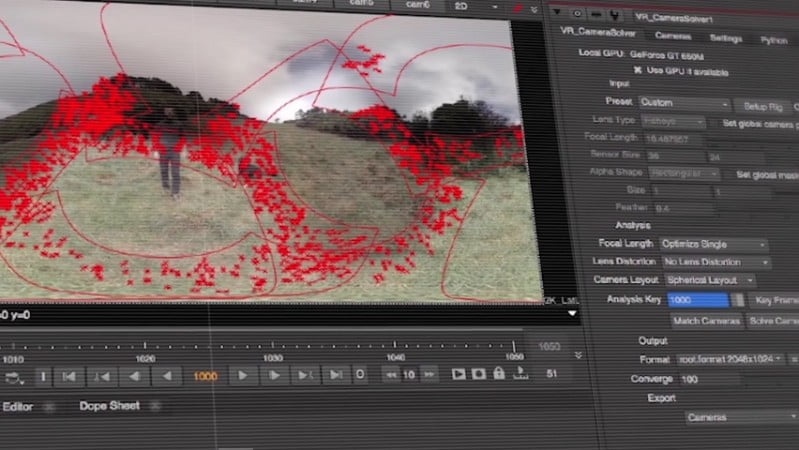The height and width of the screenshot is (450, 799).
Task: Toggle Use GPU if available checkbox
Action: (x=637, y=70)
